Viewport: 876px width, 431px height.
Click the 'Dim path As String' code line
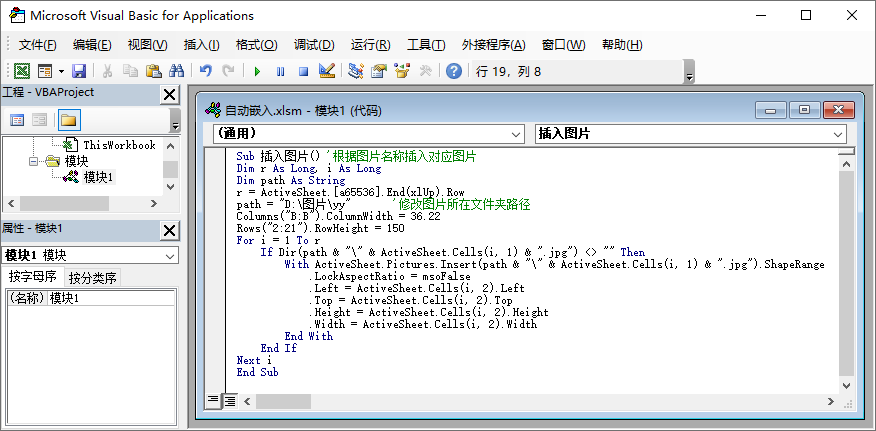291,181
